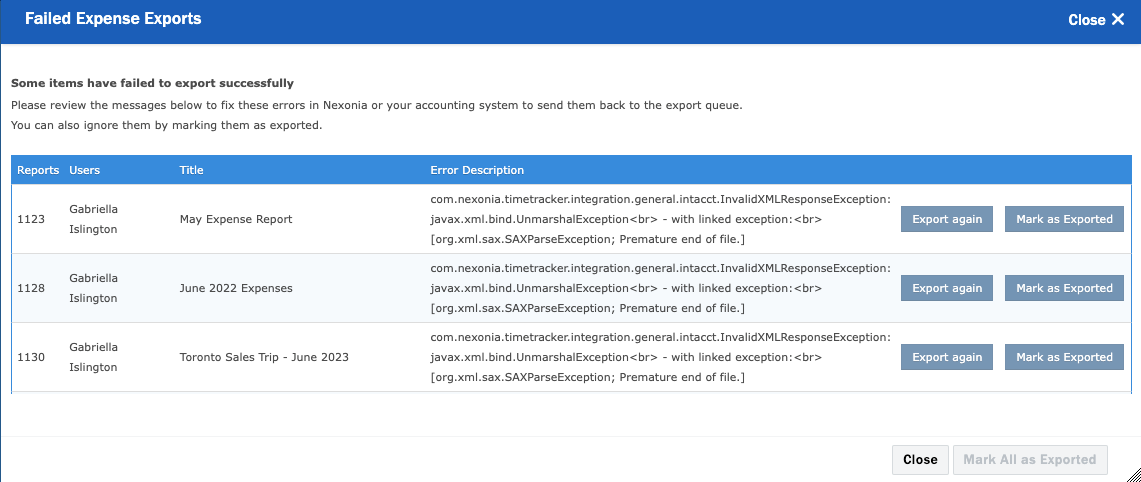1141x482 pixels.
Task: Export Toronto Sales Trip report again
Action: (947, 357)
